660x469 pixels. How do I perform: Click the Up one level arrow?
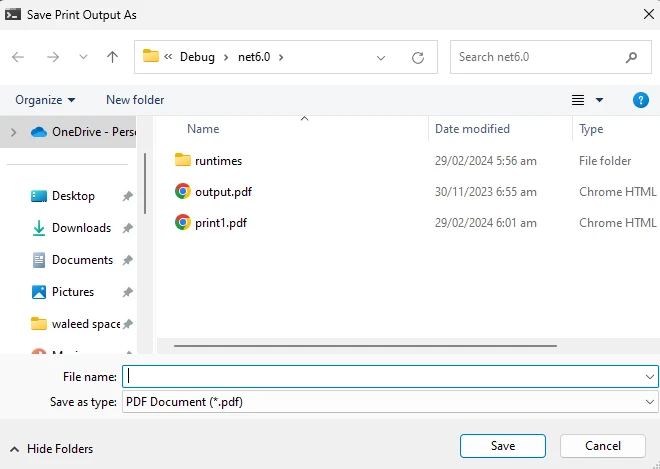[113, 57]
